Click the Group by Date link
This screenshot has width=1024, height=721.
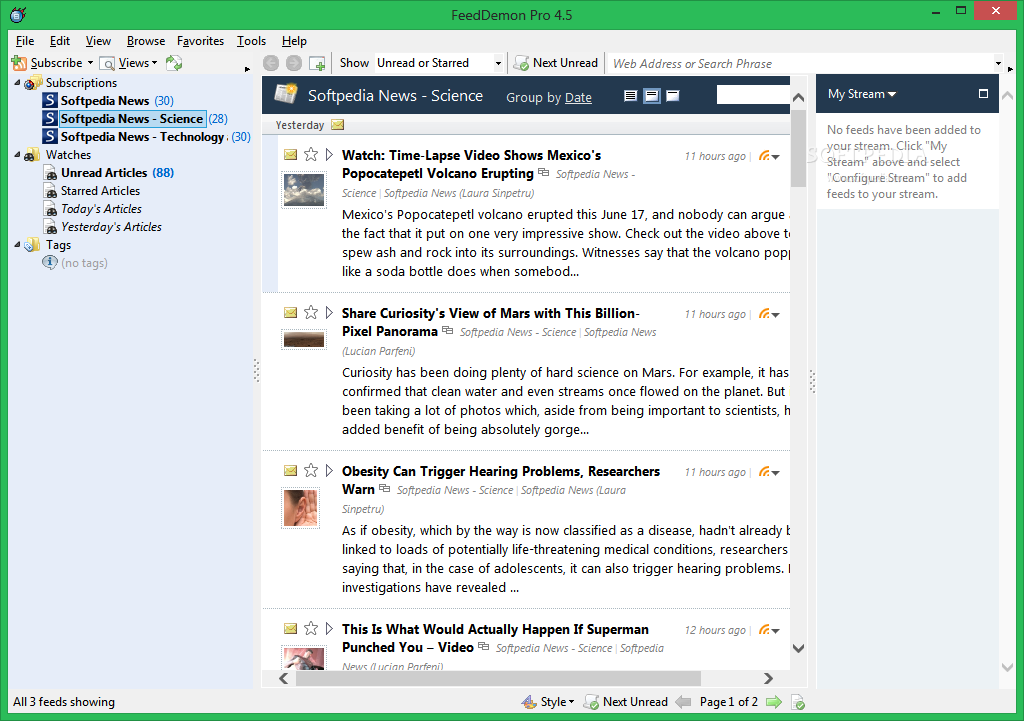(578, 97)
